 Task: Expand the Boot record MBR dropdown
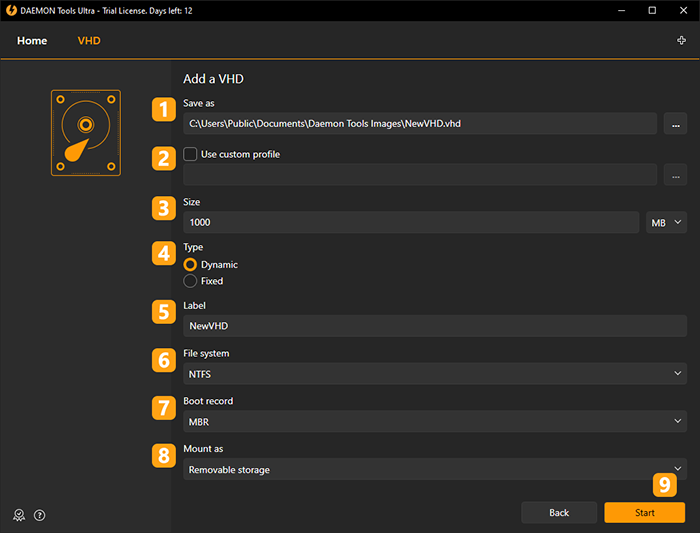(x=435, y=421)
